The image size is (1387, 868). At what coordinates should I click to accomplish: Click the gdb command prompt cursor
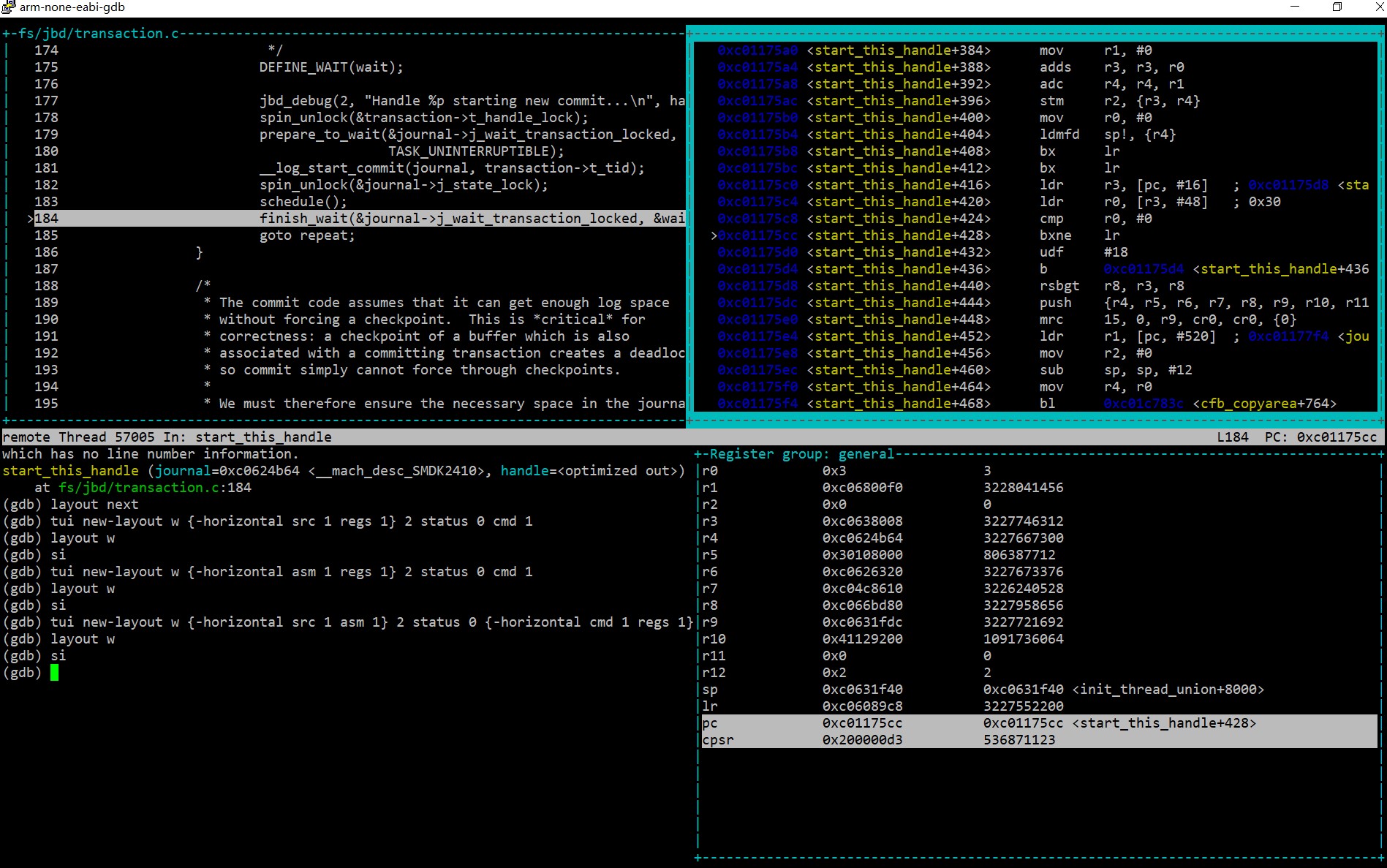point(54,673)
